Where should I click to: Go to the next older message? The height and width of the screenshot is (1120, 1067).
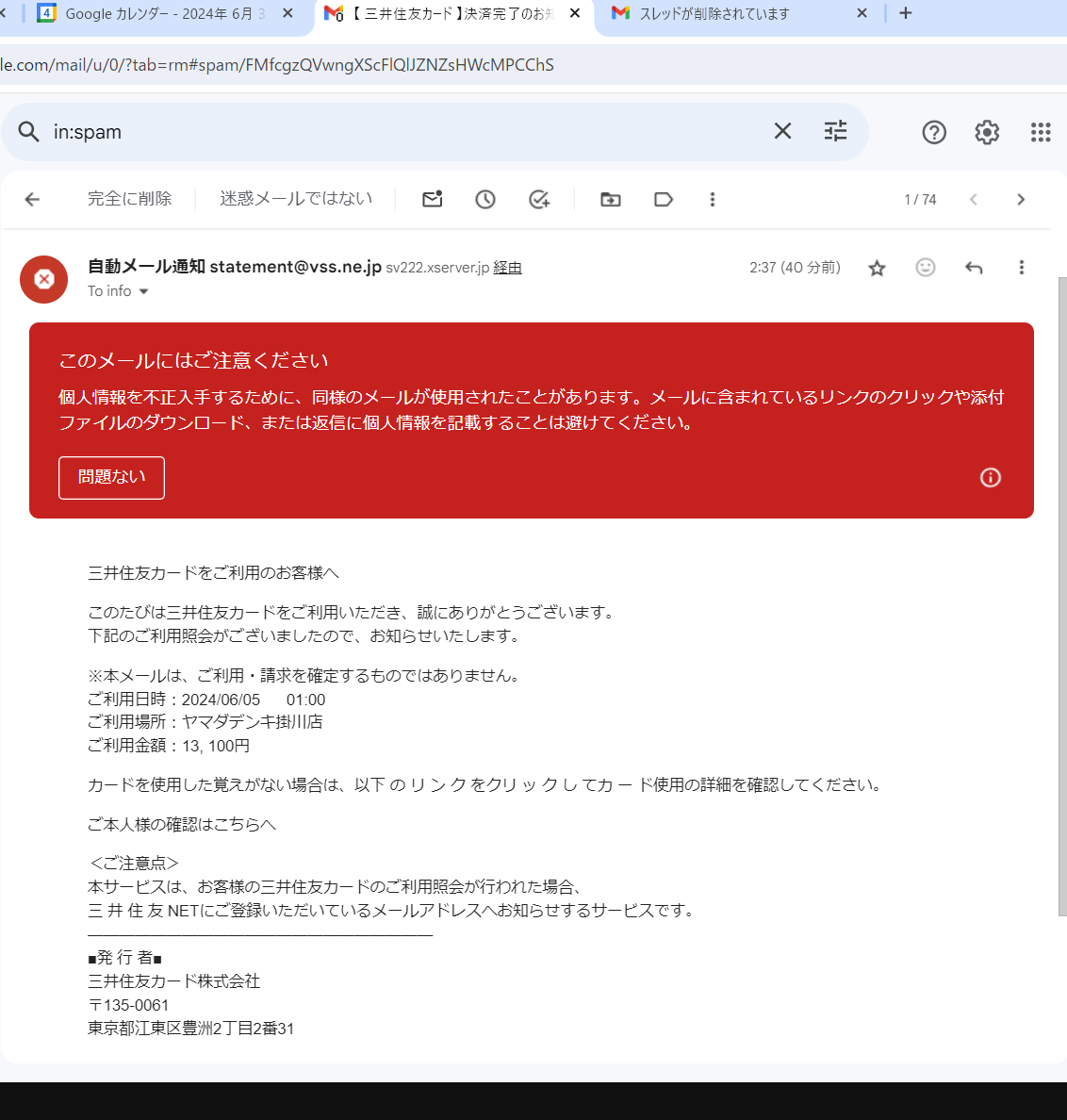(1022, 199)
